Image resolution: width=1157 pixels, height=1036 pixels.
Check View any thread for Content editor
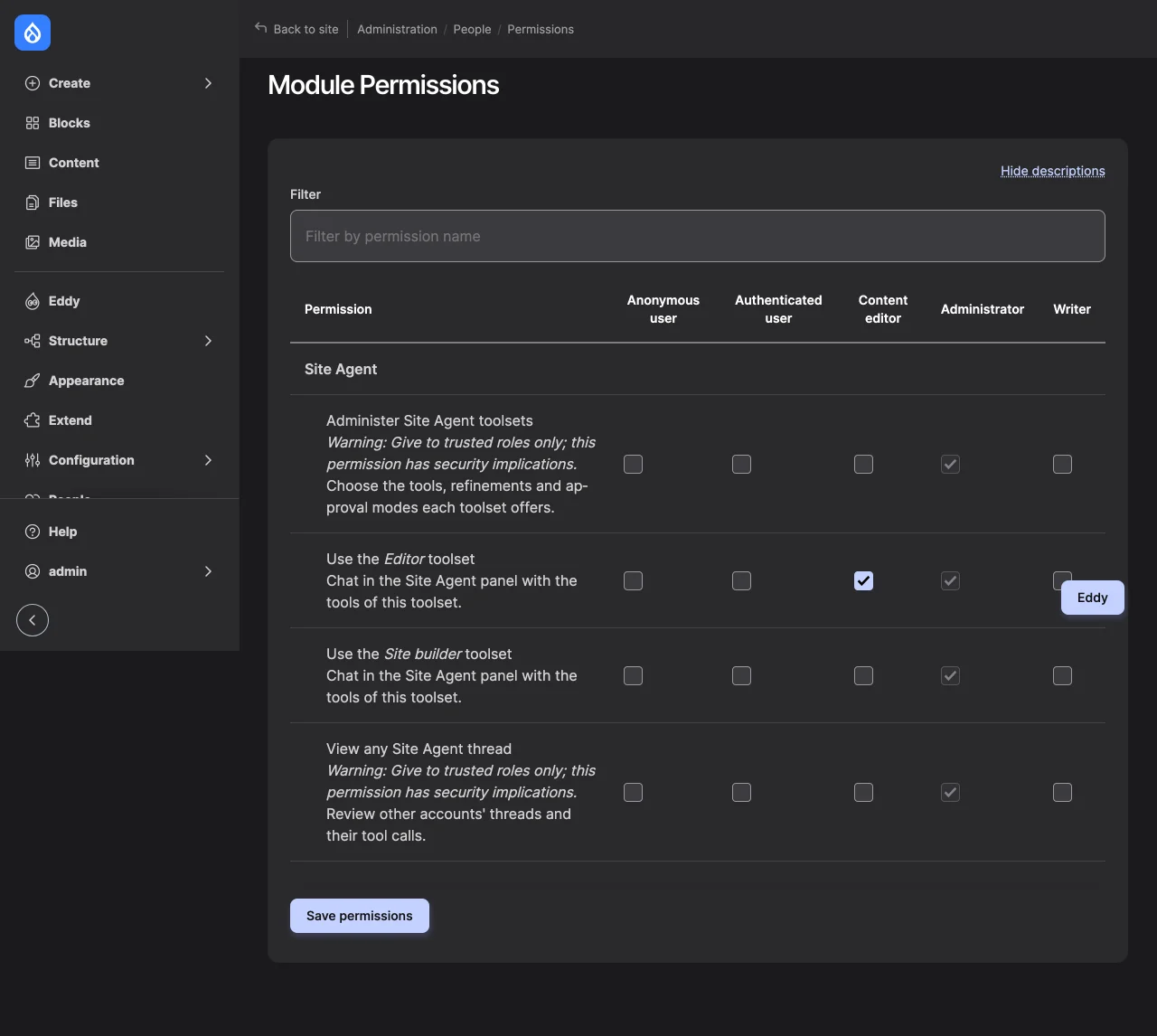864,792
